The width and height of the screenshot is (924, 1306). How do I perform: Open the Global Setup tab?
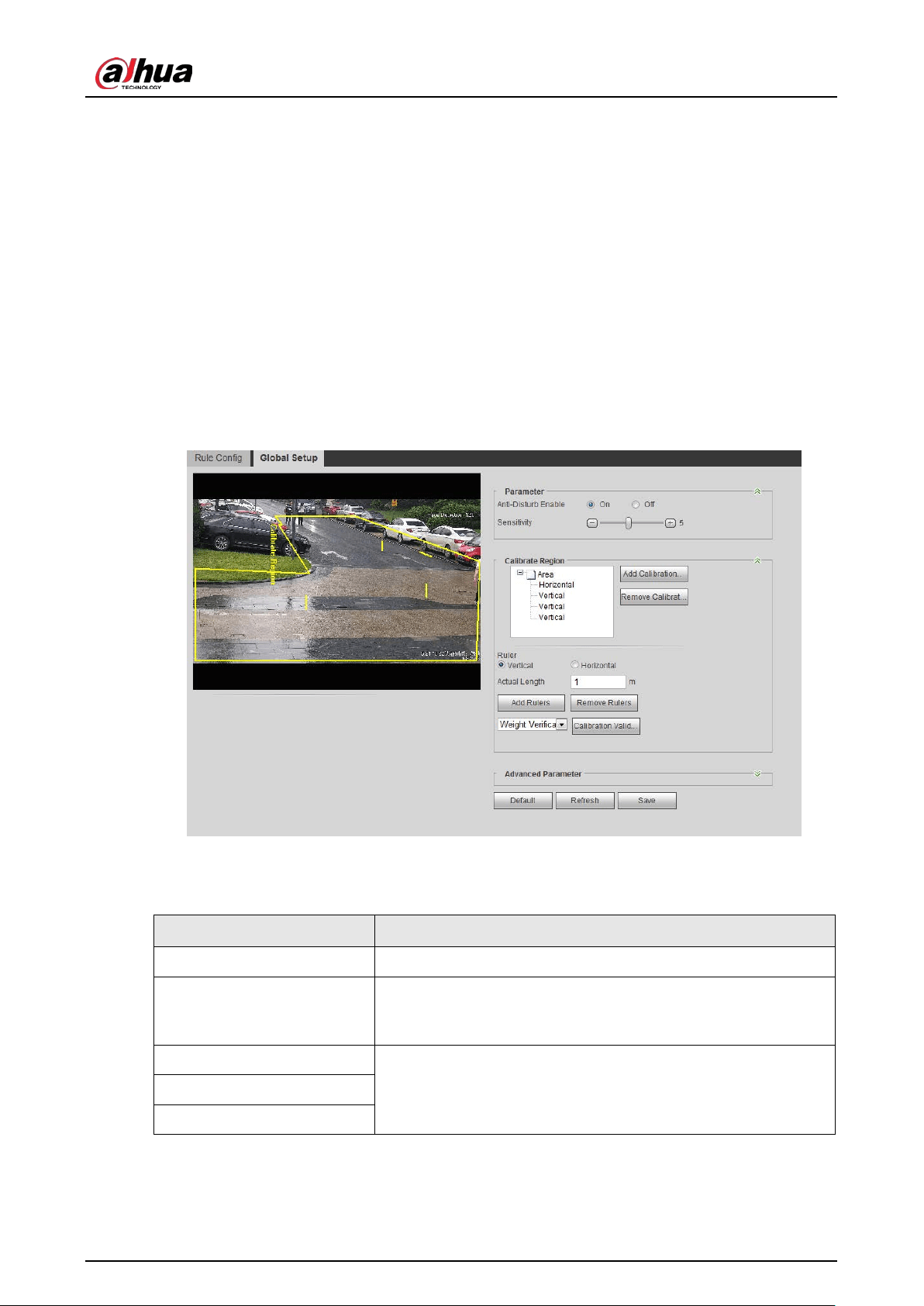pos(288,458)
